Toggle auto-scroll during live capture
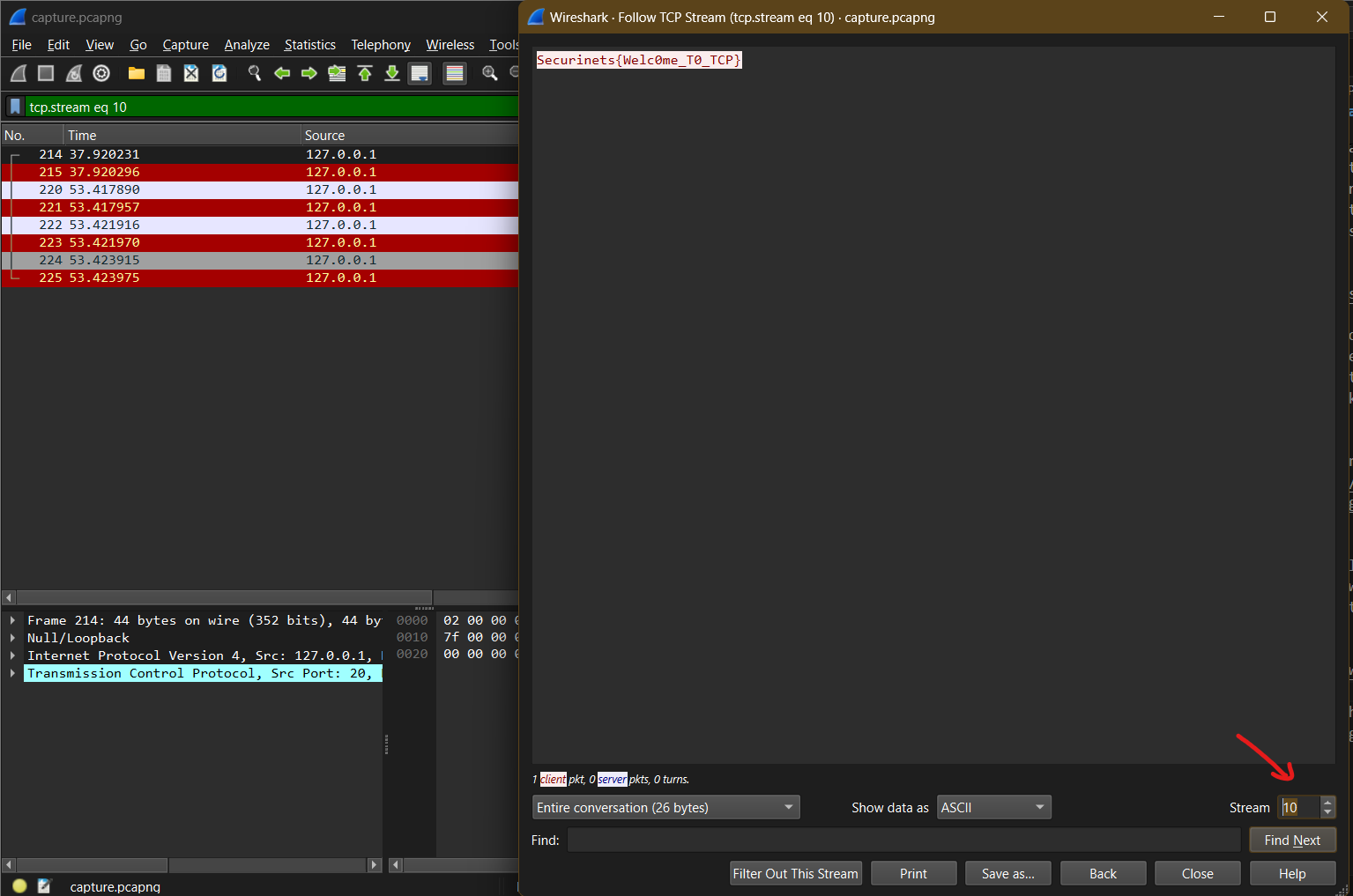The image size is (1353, 896). click(420, 74)
